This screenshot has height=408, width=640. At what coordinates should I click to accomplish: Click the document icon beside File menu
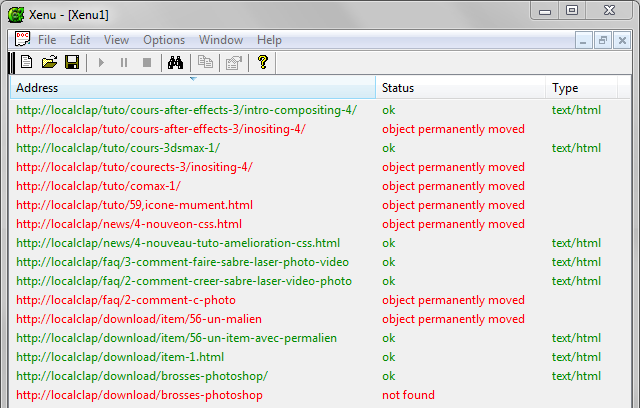pyautogui.click(x=22, y=39)
